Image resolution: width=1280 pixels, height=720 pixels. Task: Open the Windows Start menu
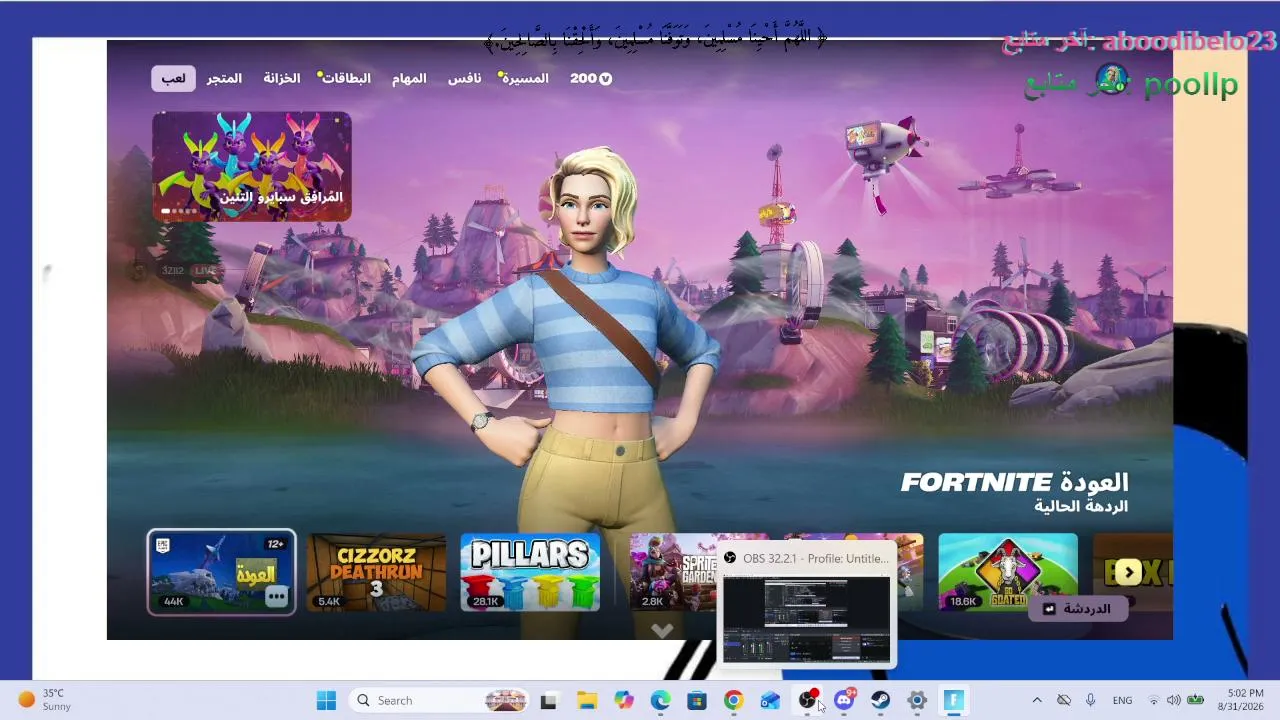(x=326, y=700)
